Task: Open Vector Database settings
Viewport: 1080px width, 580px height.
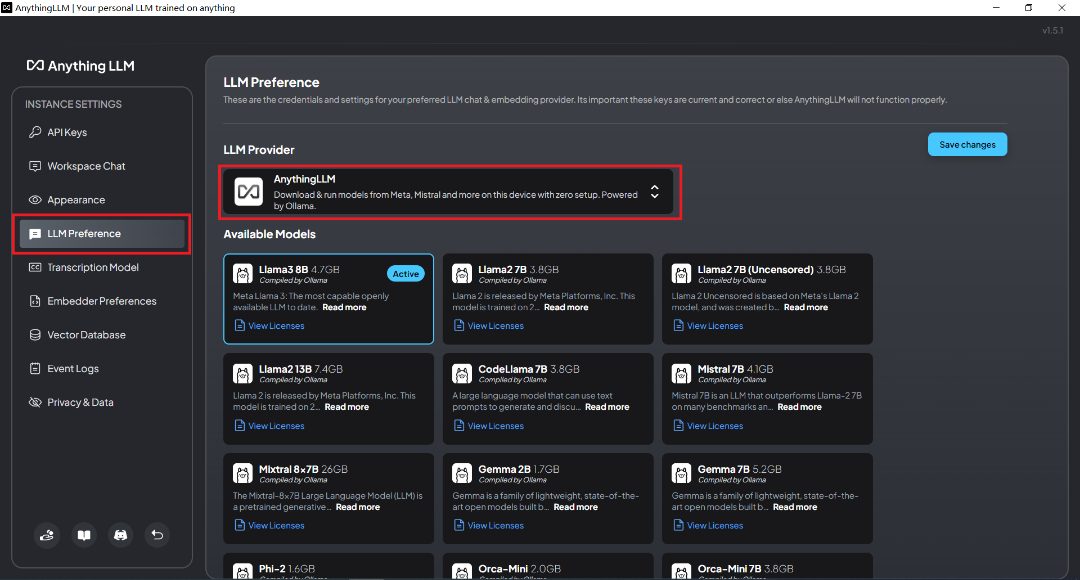Action: pyautogui.click(x=102, y=335)
